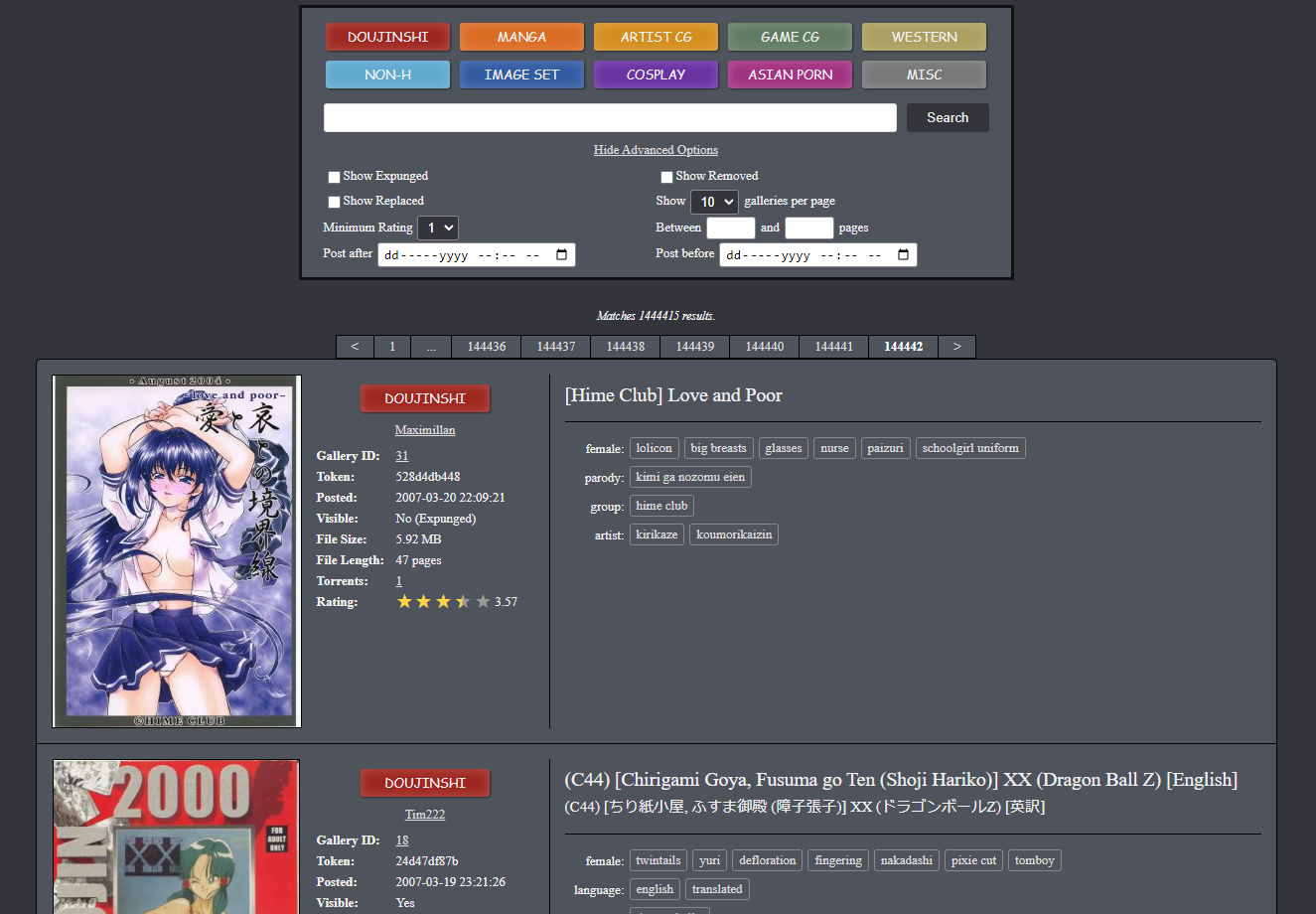Enable the Show Expunged checkbox
The height and width of the screenshot is (914, 1316).
335,177
